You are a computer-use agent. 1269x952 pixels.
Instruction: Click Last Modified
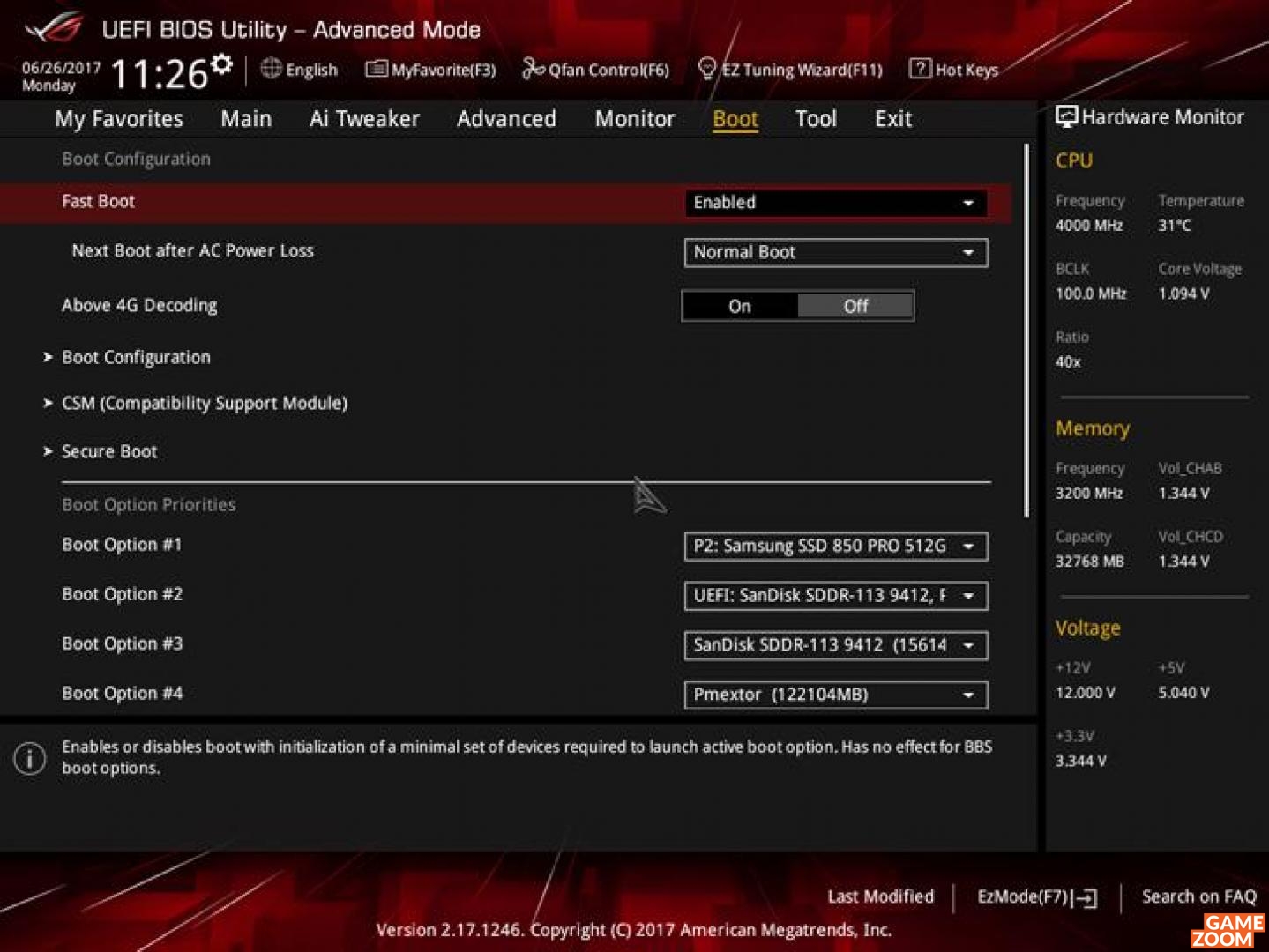tap(880, 896)
